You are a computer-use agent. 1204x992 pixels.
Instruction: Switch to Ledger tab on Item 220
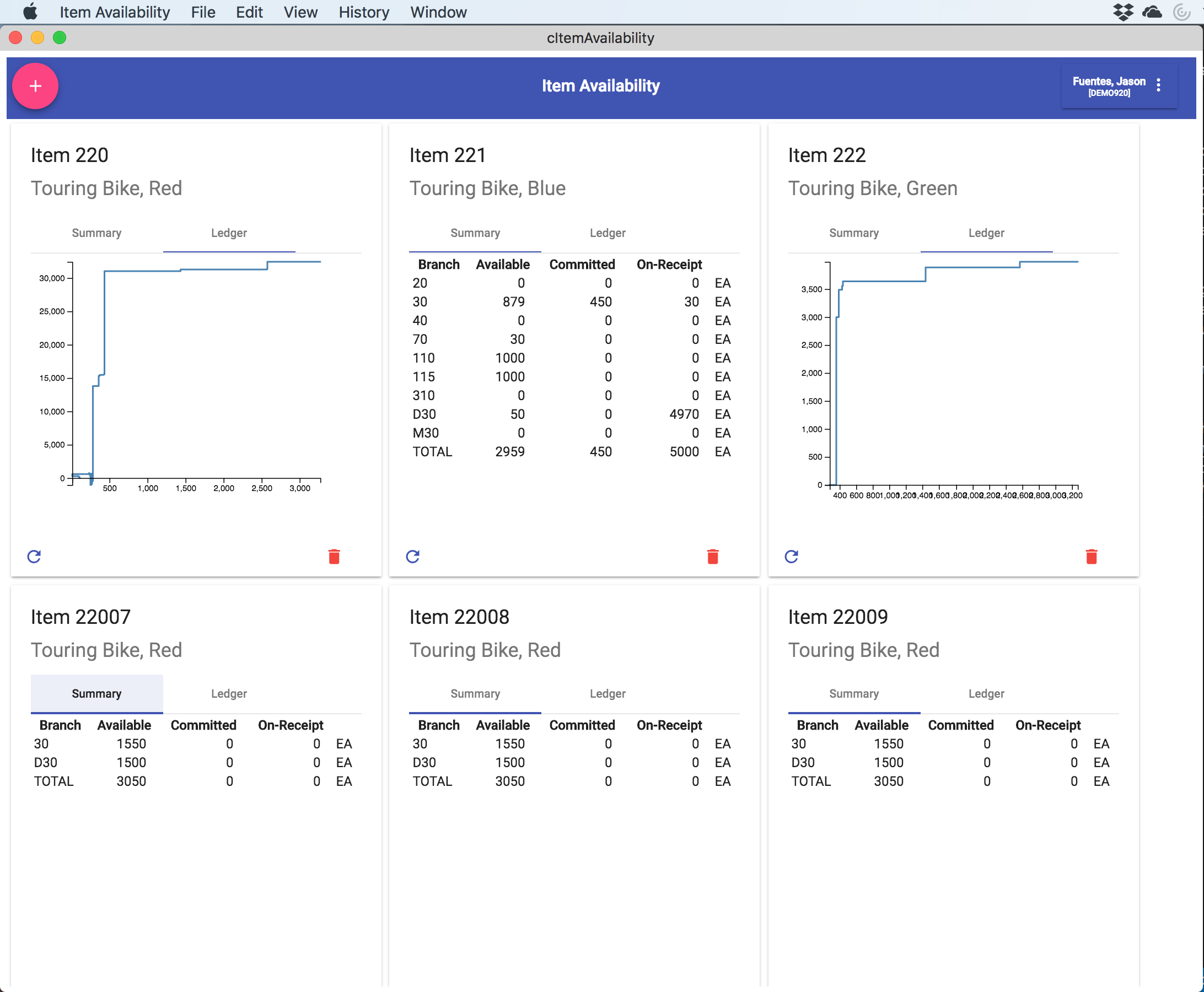click(228, 233)
